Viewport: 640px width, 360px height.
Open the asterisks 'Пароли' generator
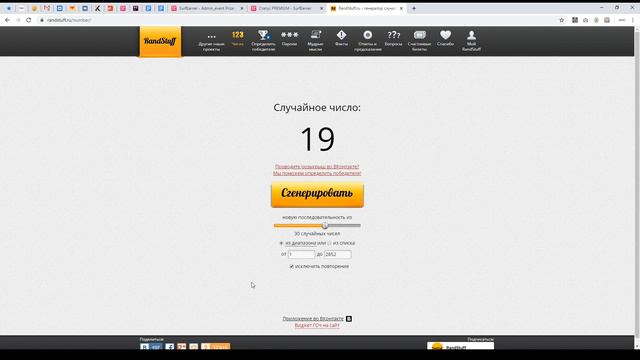tap(289, 38)
